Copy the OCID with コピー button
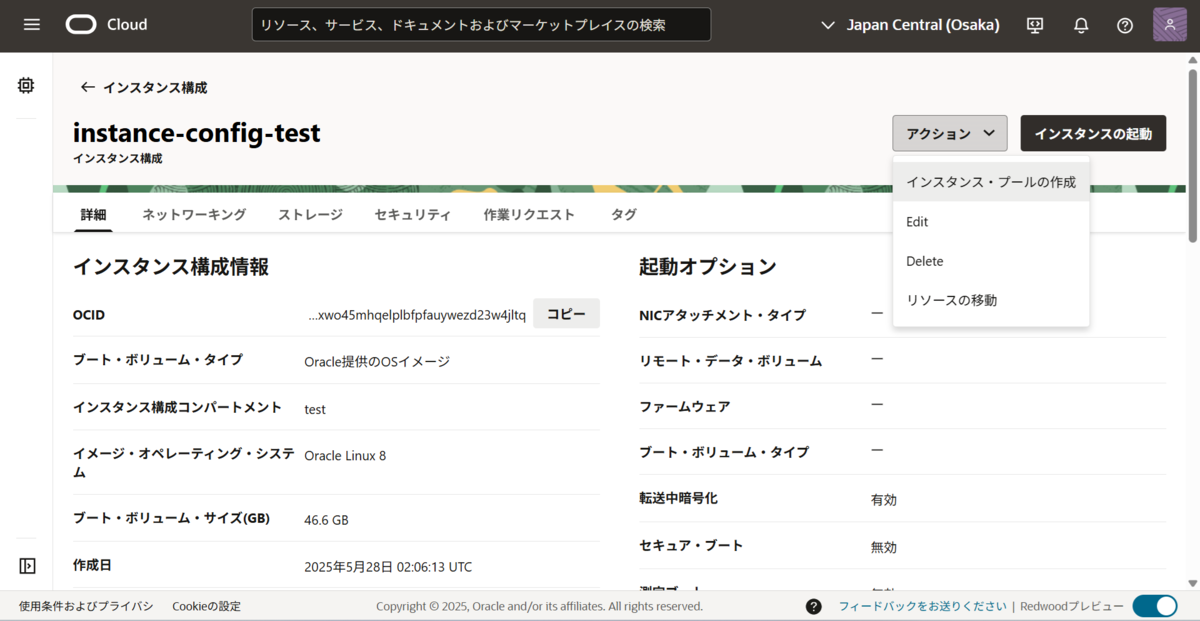This screenshot has width=1200, height=621. point(566,314)
